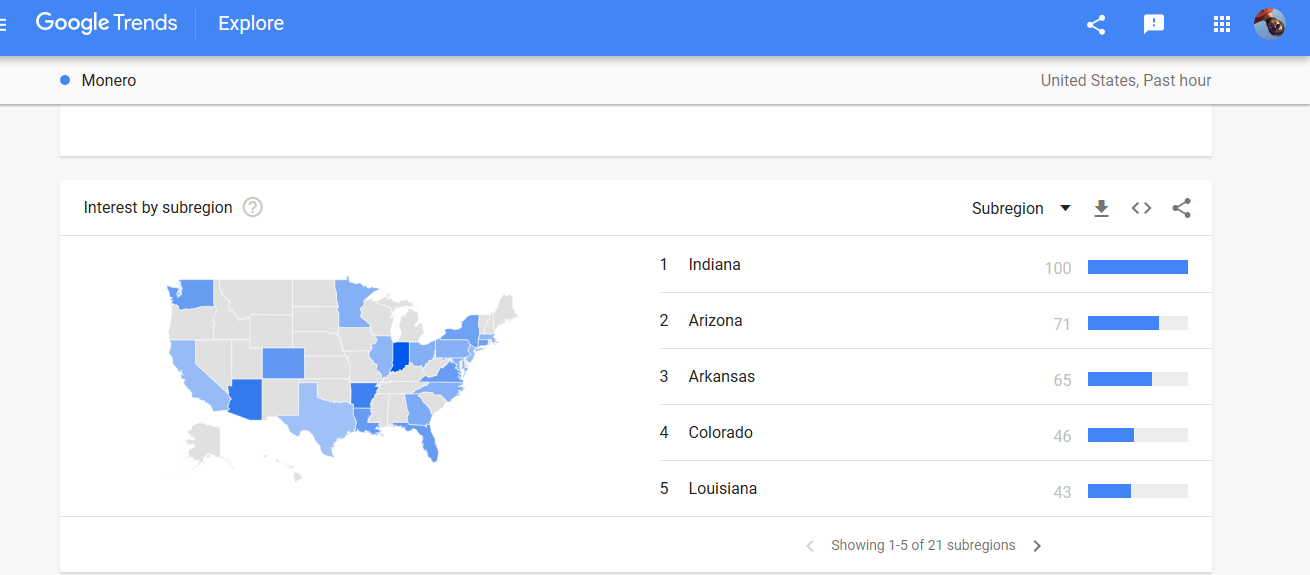Share the Interest by subregion widget
The image size is (1310, 575).
click(1181, 208)
